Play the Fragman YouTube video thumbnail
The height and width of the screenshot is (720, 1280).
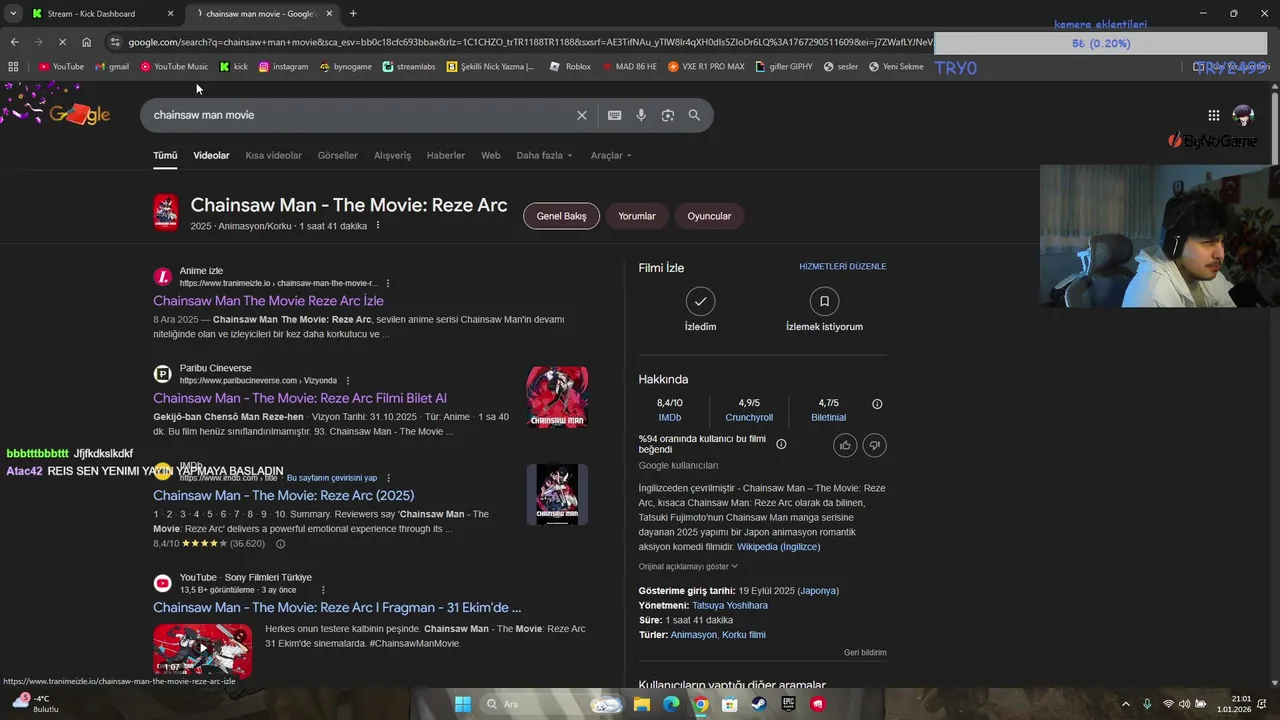click(x=202, y=649)
